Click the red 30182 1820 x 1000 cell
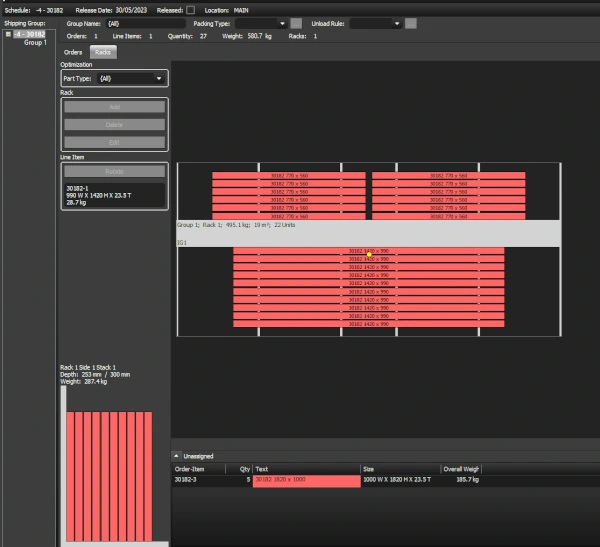600x547 pixels. pos(307,481)
